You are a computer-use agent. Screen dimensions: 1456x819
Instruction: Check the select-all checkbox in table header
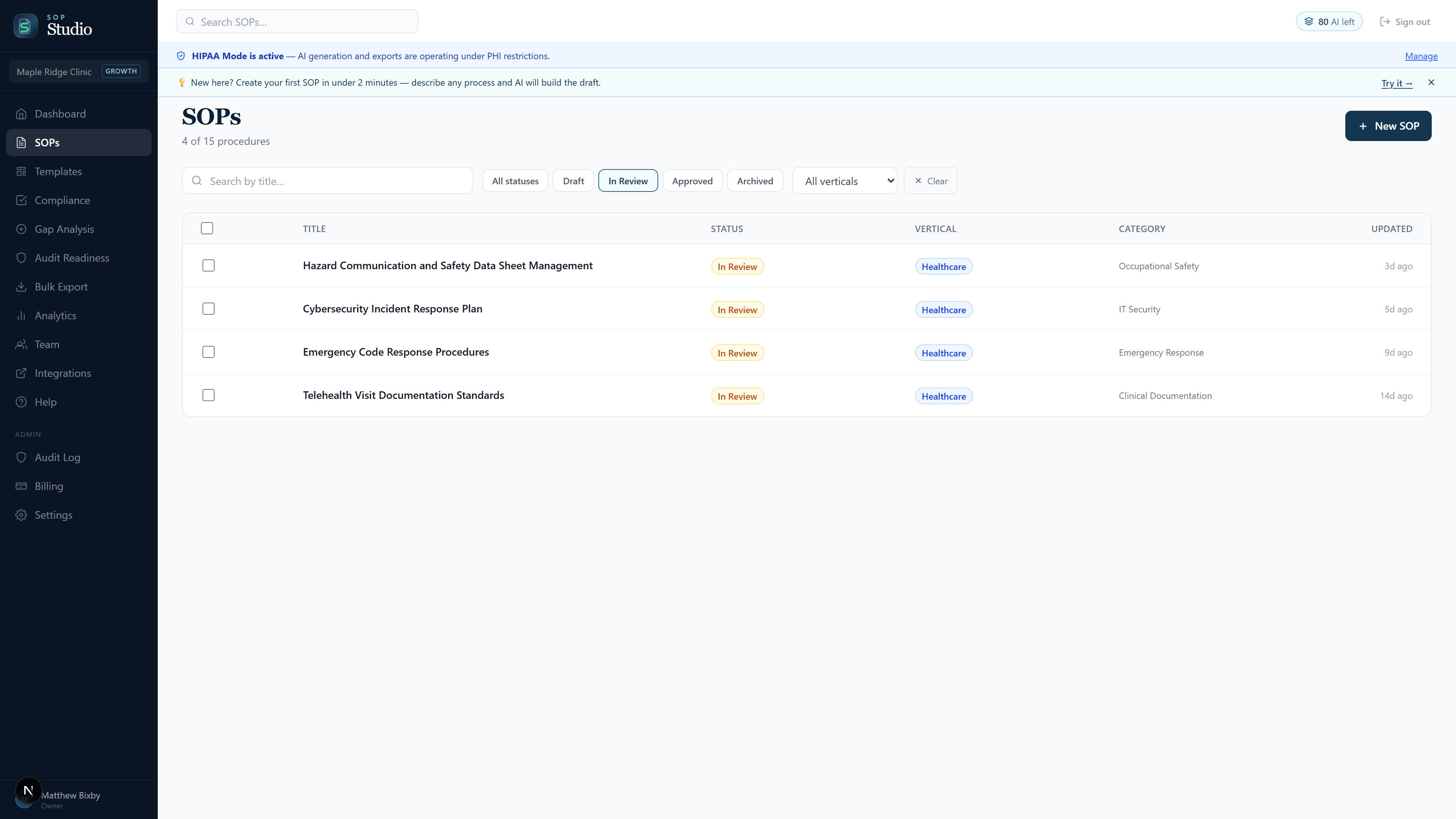coord(207,228)
